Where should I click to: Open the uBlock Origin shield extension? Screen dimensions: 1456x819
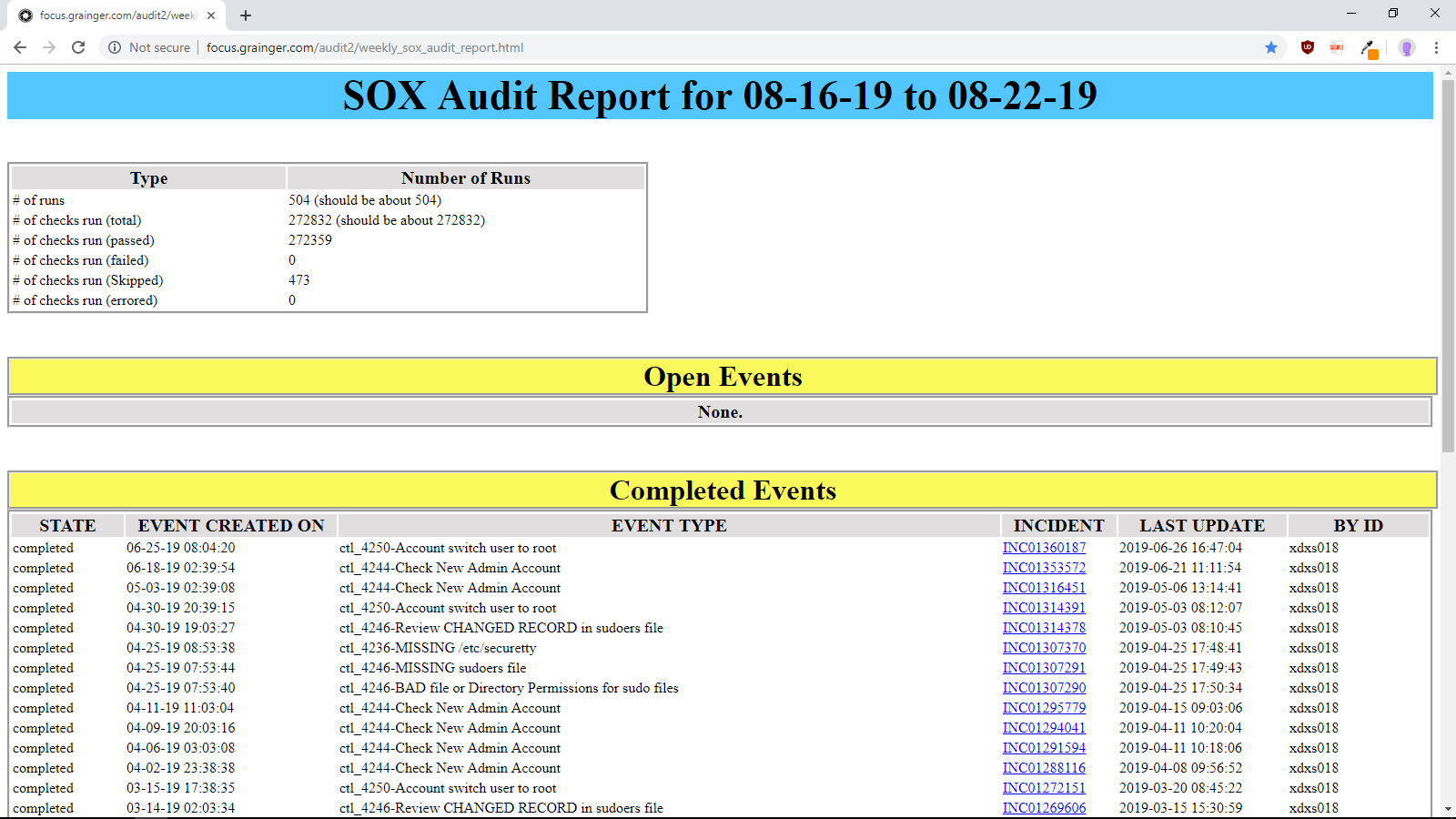pyautogui.click(x=1308, y=47)
